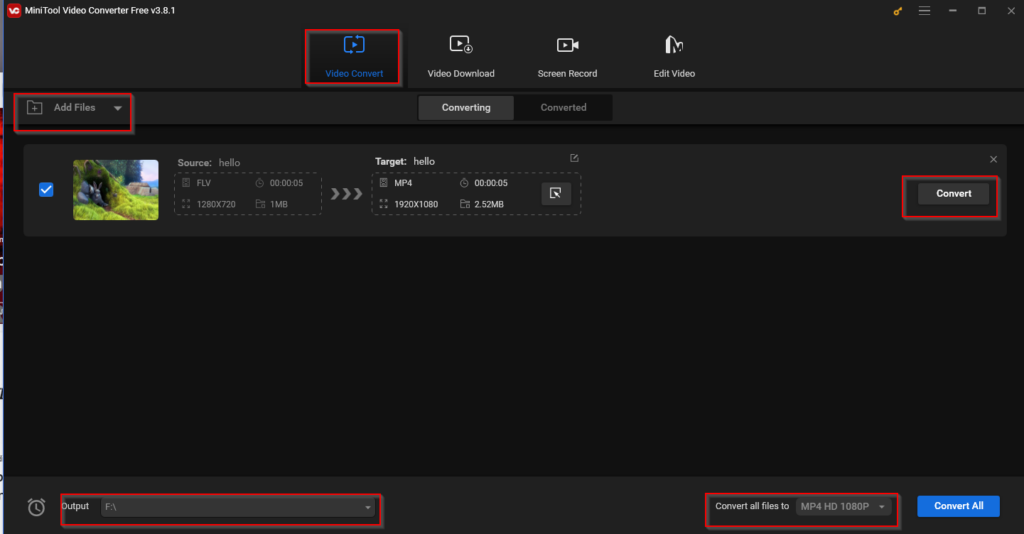Minimize the MiniTool Video Converter window

[x=953, y=11]
